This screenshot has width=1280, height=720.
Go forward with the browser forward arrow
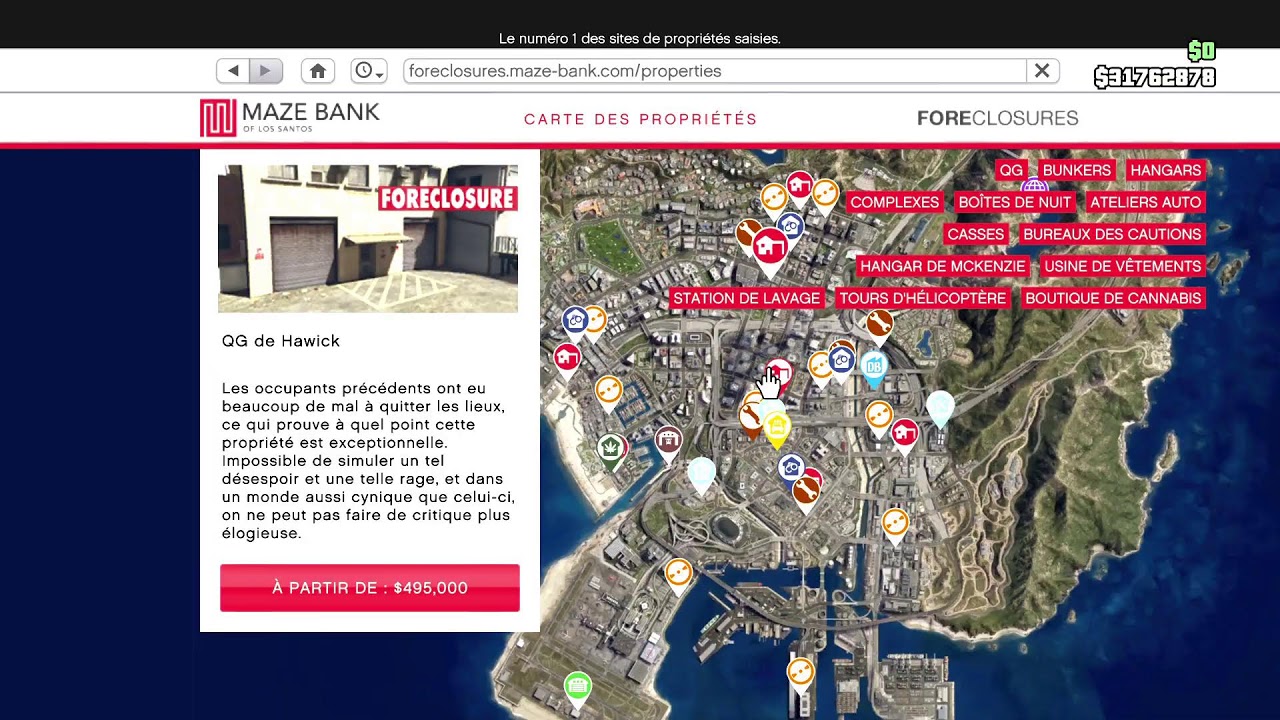click(x=266, y=71)
